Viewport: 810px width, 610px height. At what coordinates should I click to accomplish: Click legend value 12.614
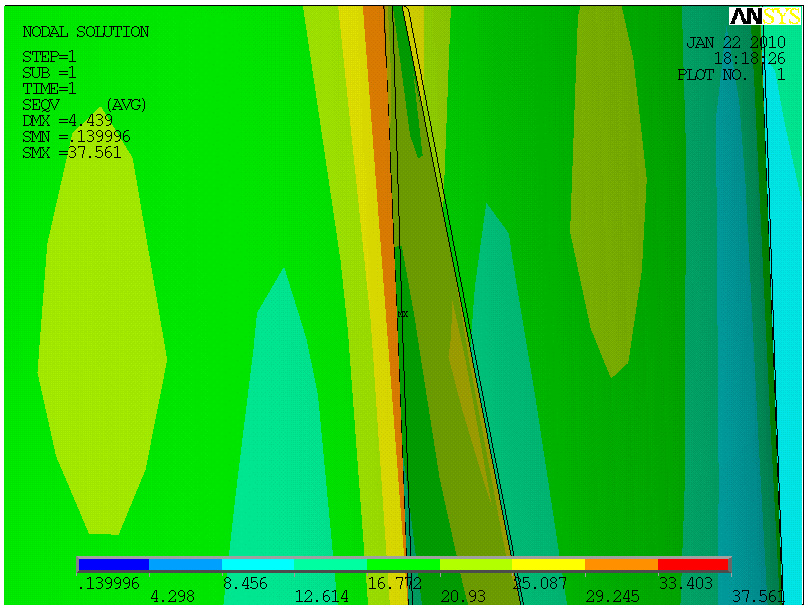[321, 597]
